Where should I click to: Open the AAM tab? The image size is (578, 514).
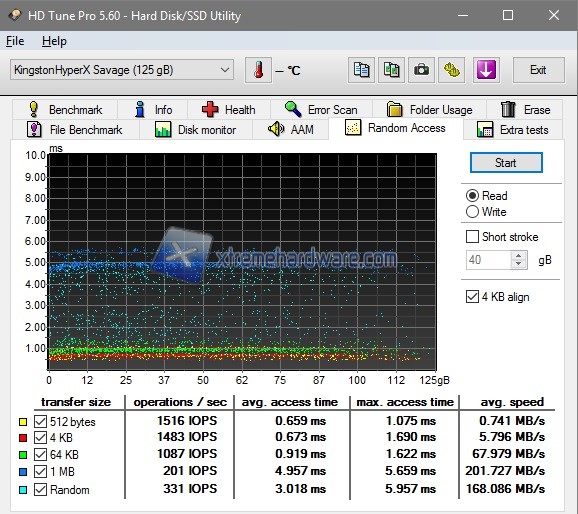pyautogui.click(x=291, y=129)
